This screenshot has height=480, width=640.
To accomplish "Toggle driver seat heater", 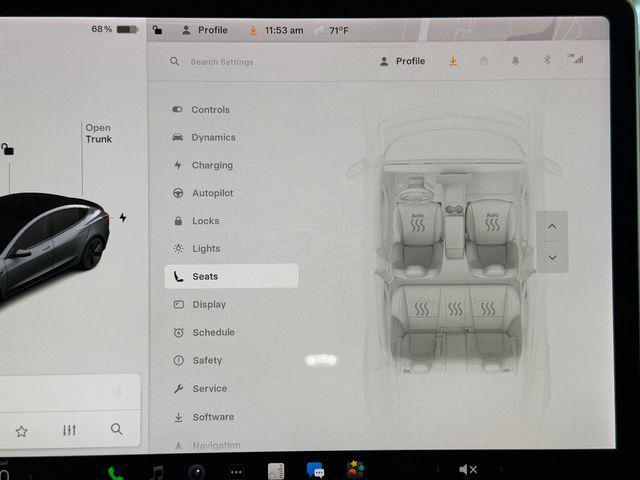I will click(x=418, y=222).
